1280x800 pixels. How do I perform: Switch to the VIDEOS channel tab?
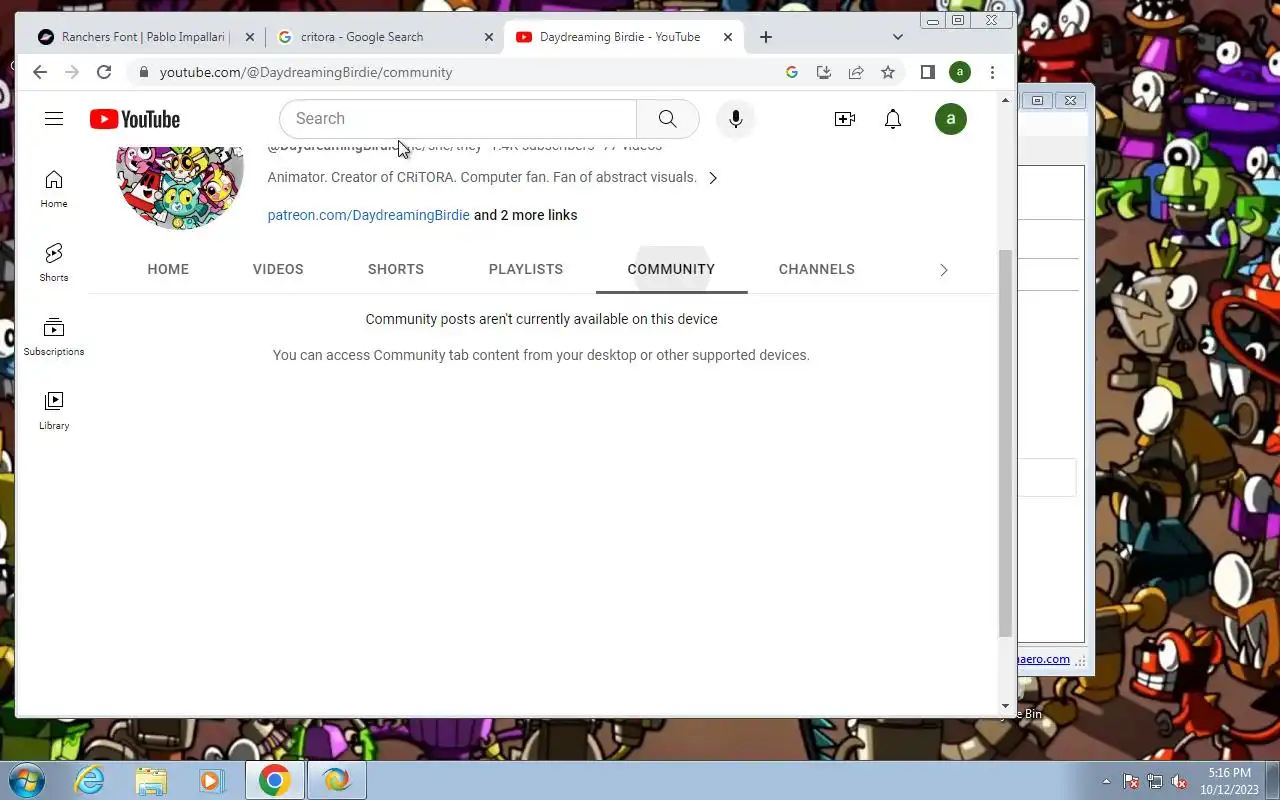278,269
